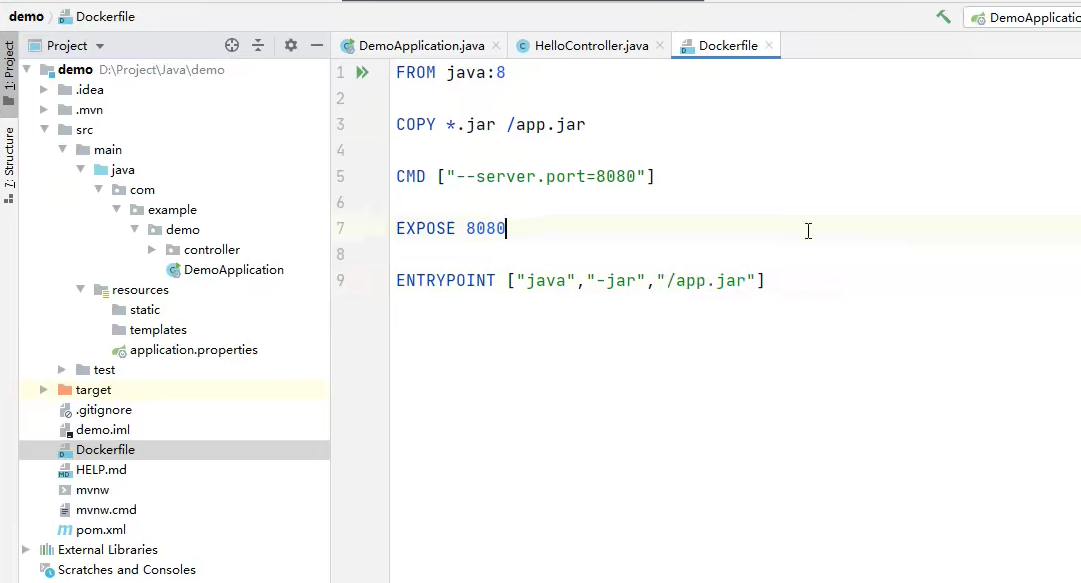
Task: Click the .gitignore file icon
Action: (64, 409)
